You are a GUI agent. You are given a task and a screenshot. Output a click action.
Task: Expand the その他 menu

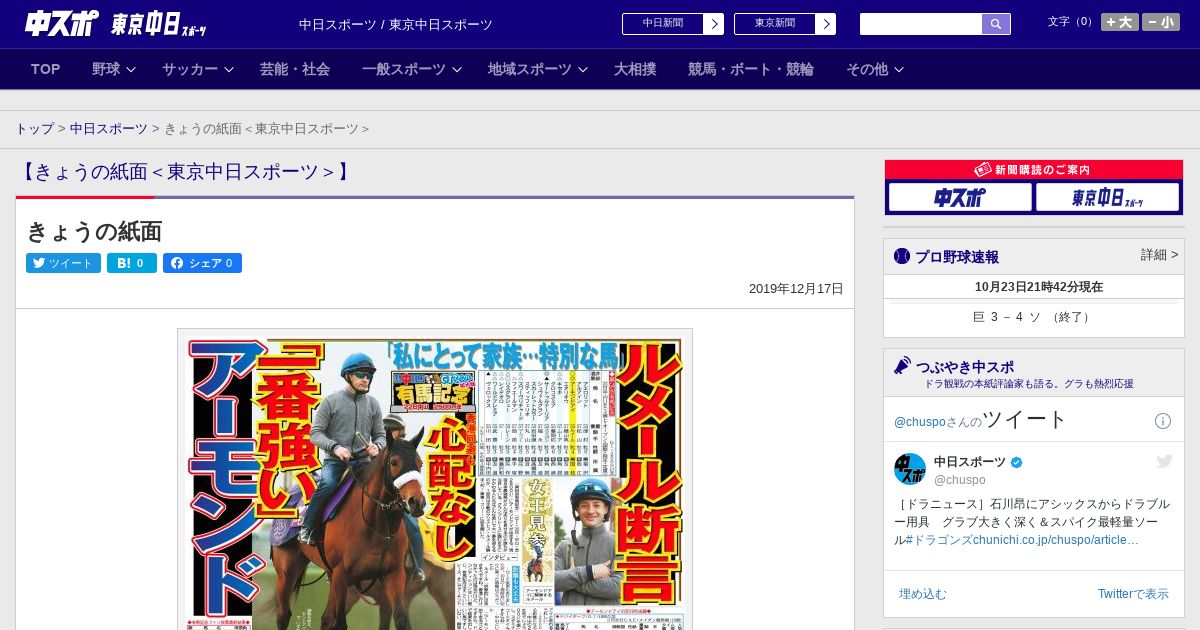tap(875, 69)
